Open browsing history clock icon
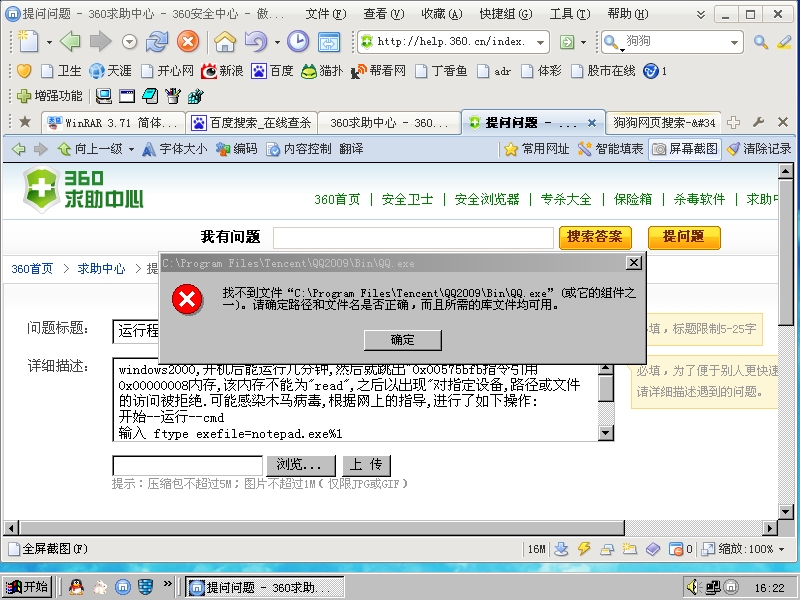Screen dimensions: 800x600 (298, 42)
